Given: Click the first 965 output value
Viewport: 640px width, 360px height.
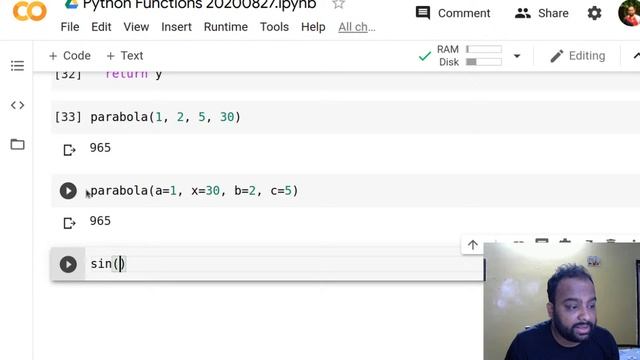Looking at the screenshot, I should (x=100, y=148).
